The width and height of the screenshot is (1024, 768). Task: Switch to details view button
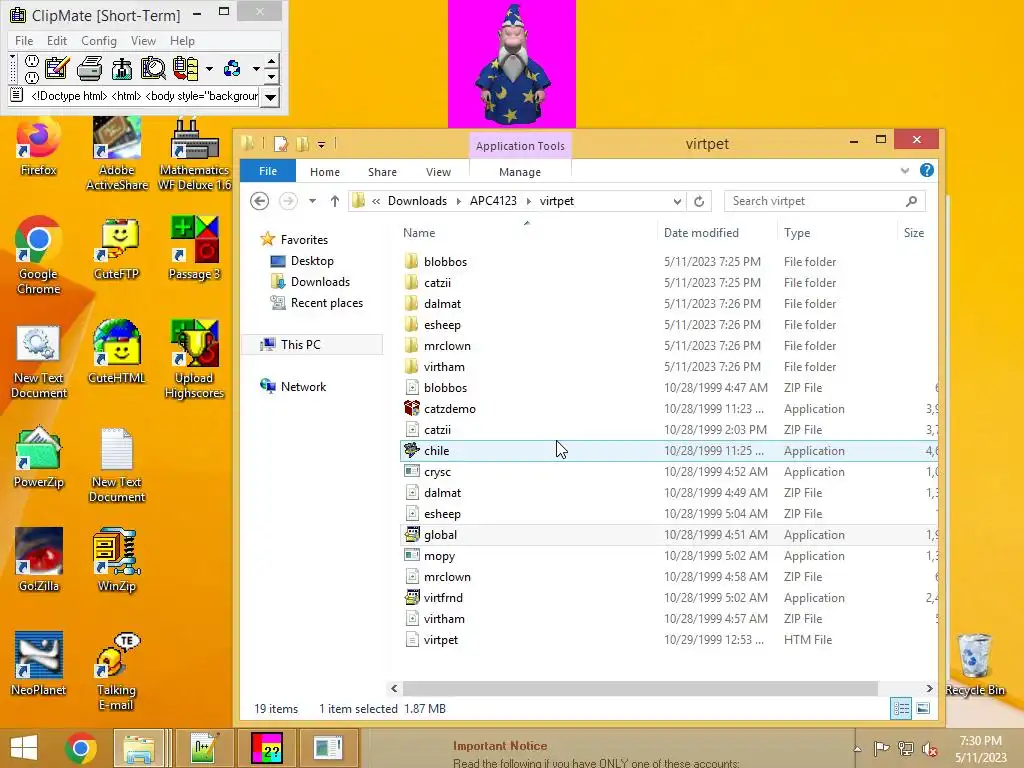(901, 709)
